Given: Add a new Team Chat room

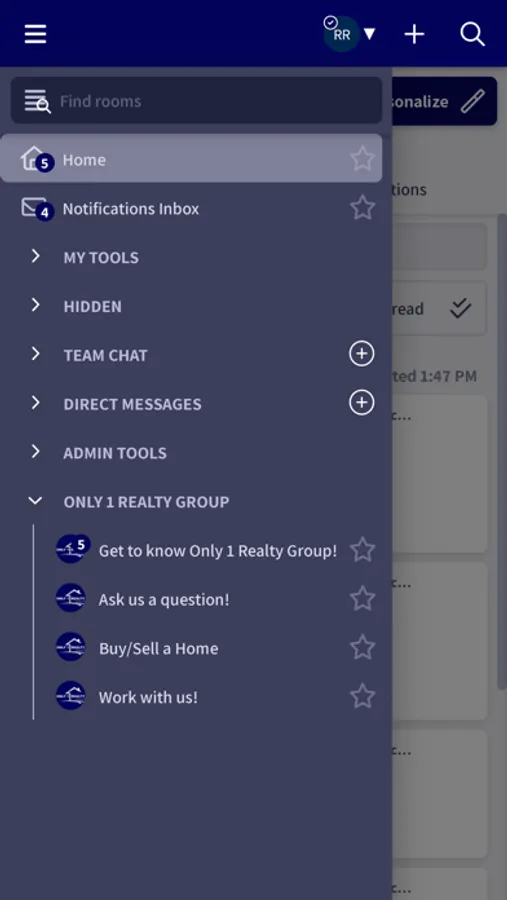Looking at the screenshot, I should 362,354.
